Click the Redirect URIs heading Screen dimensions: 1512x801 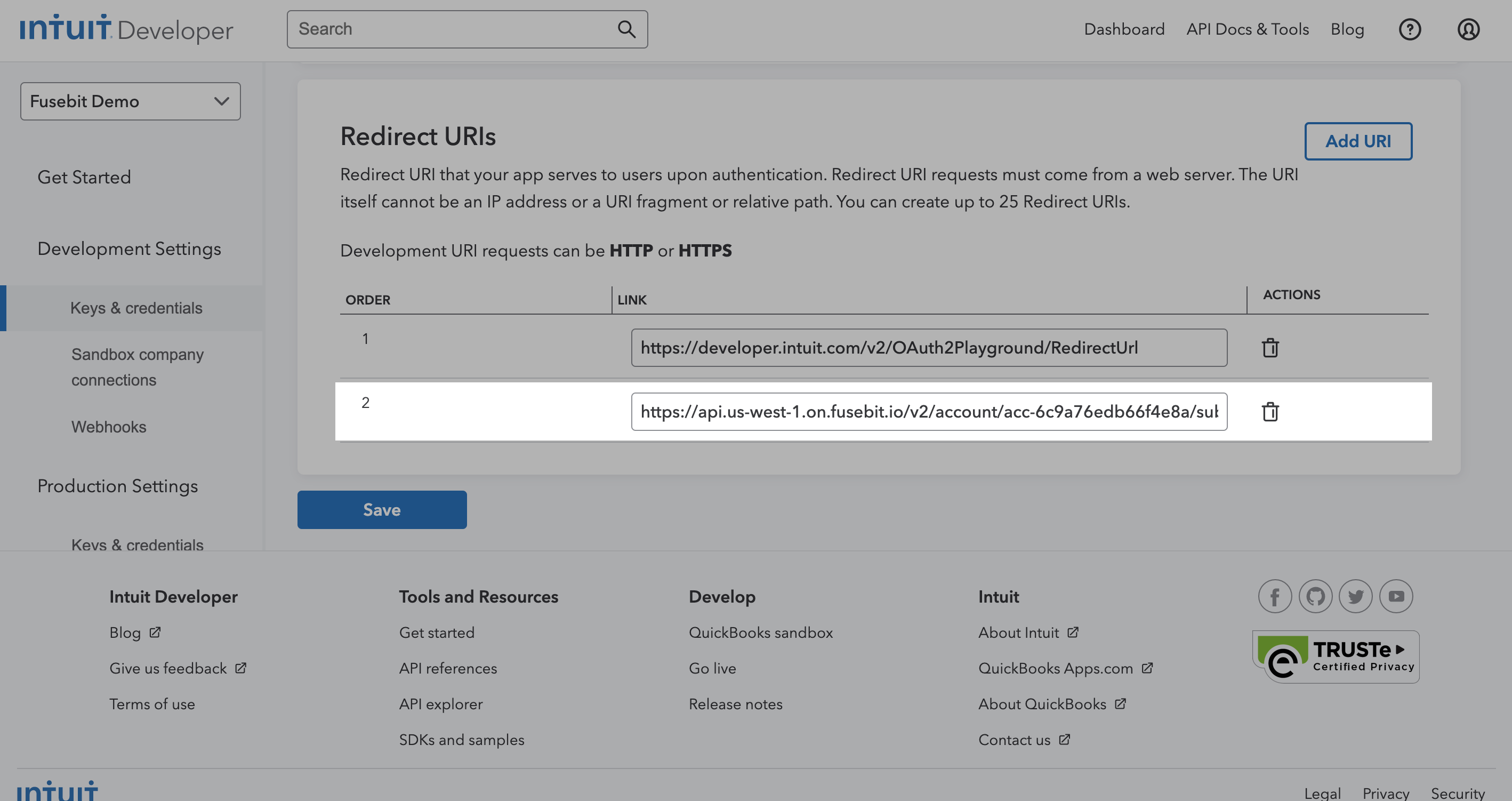(418, 136)
